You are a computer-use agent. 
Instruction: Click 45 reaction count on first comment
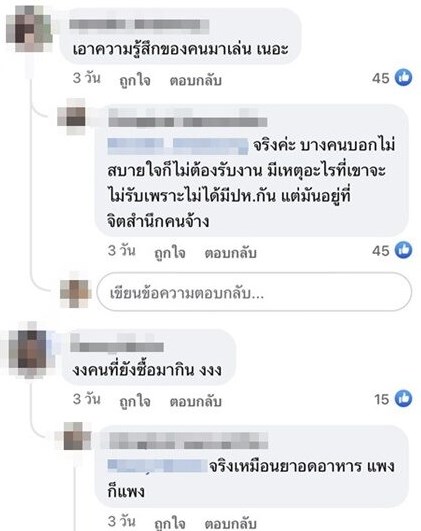tap(381, 78)
